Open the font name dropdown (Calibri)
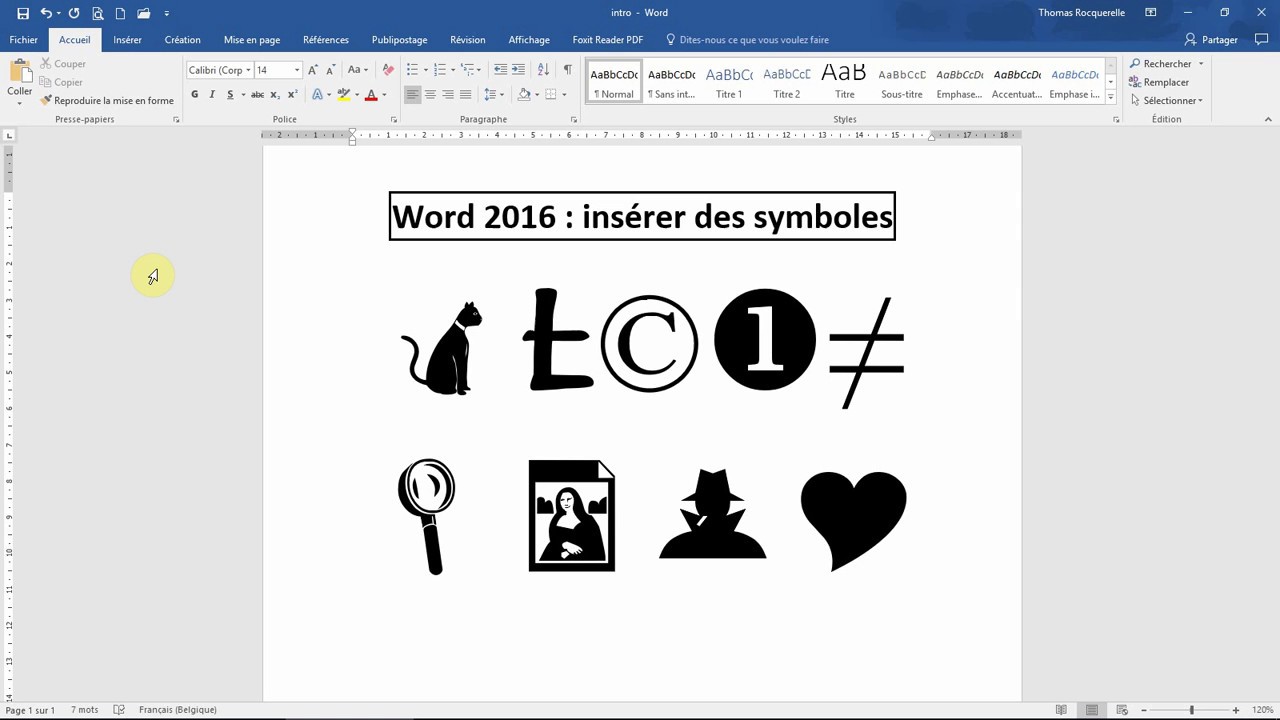 248,70
